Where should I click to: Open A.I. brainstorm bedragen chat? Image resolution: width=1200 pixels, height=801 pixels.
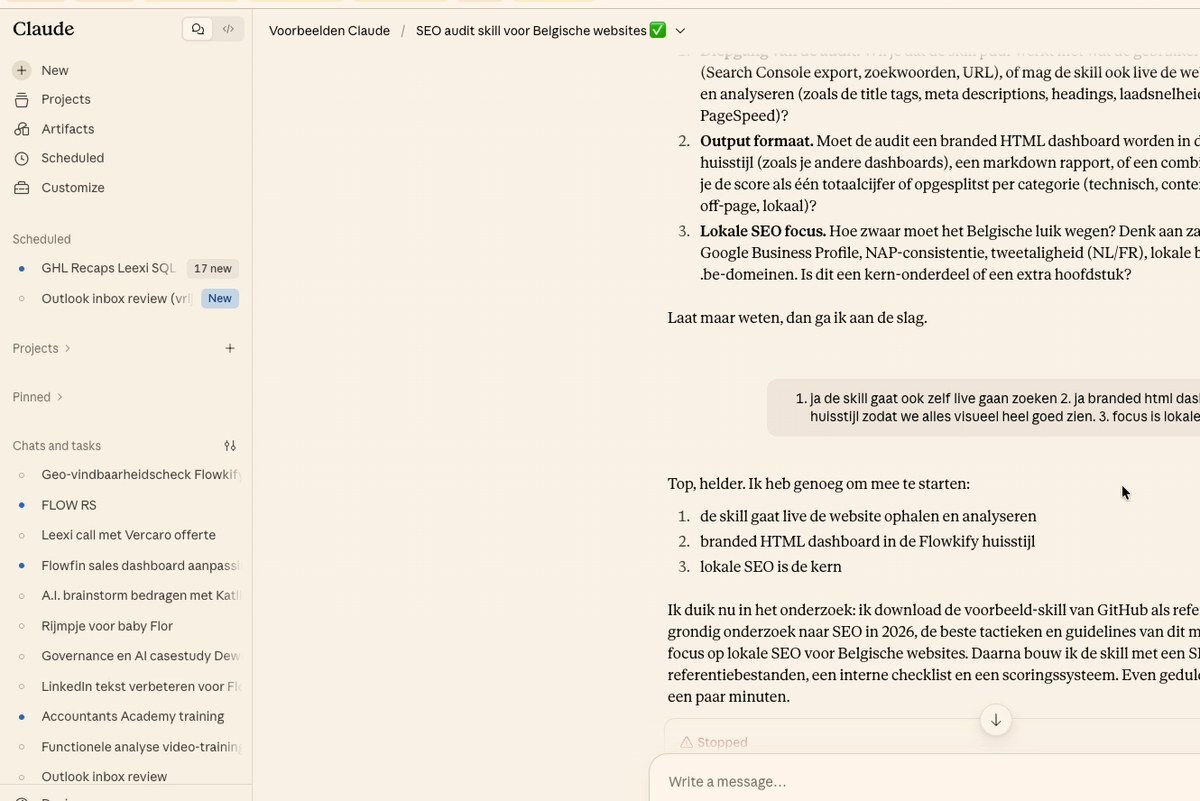pos(141,595)
